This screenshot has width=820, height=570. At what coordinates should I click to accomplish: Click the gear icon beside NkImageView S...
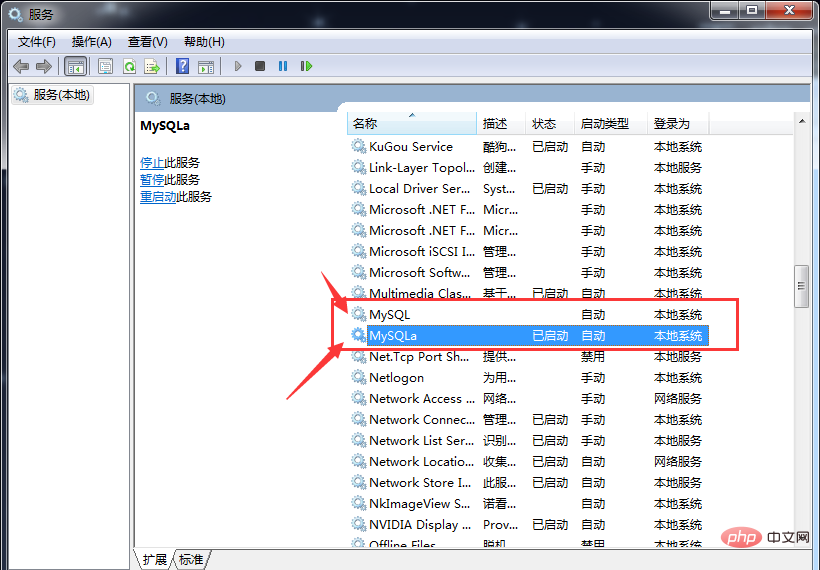[x=358, y=503]
